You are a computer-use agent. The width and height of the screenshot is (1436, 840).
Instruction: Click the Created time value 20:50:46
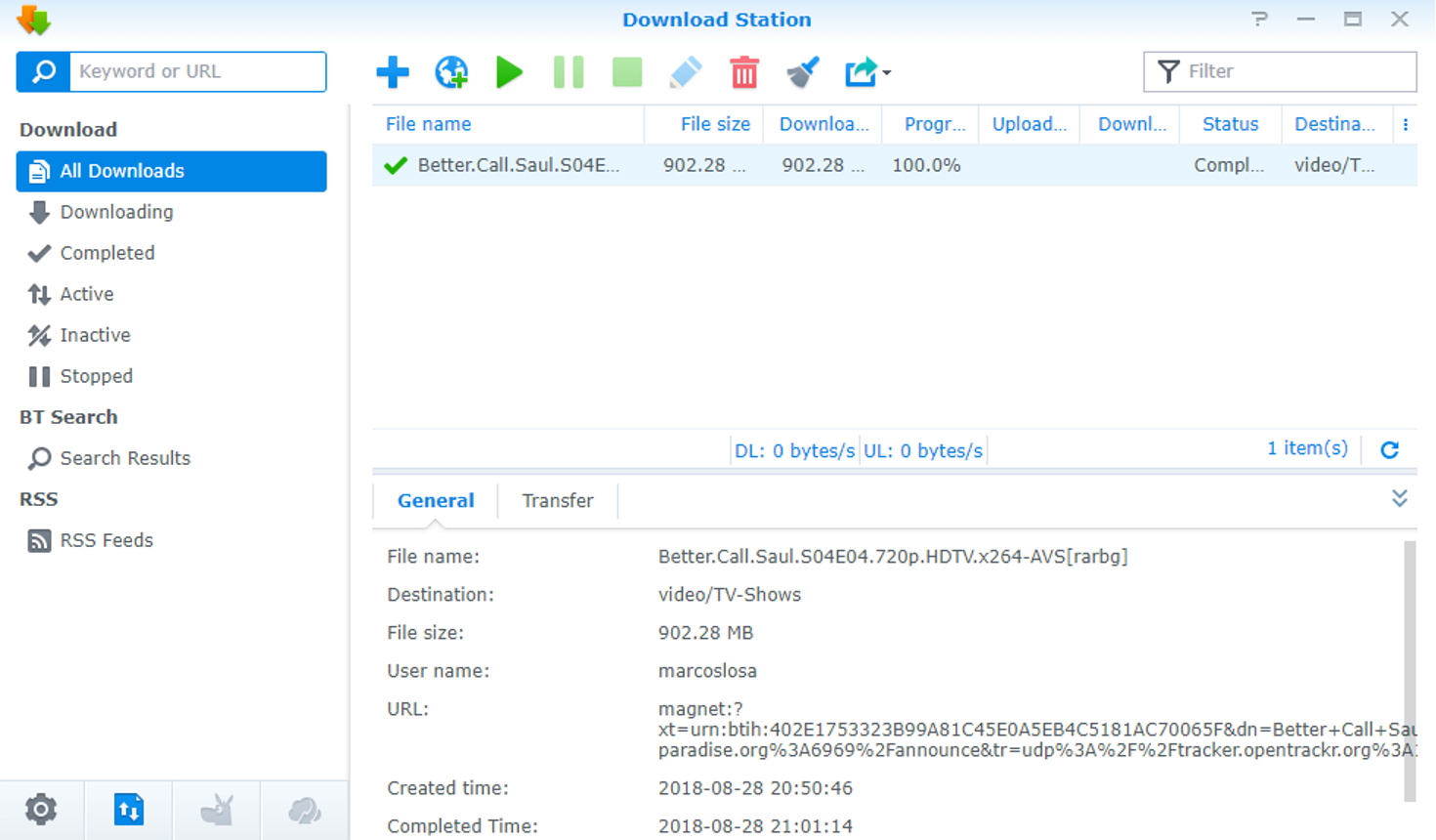point(755,788)
